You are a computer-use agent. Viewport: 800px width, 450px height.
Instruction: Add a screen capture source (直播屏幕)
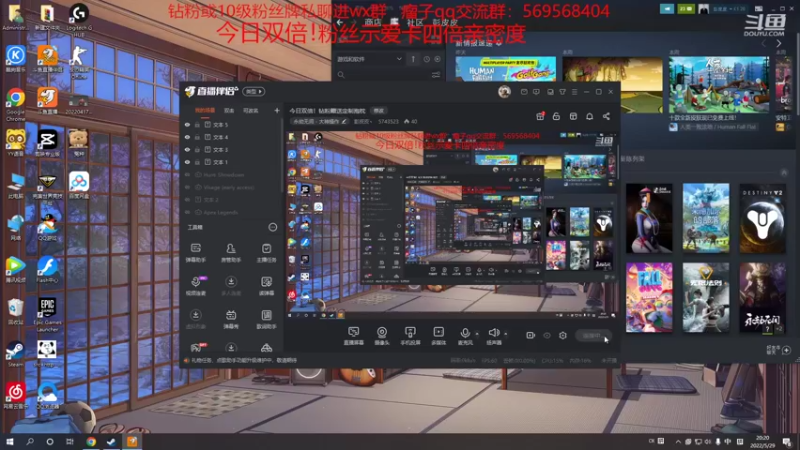(x=354, y=336)
